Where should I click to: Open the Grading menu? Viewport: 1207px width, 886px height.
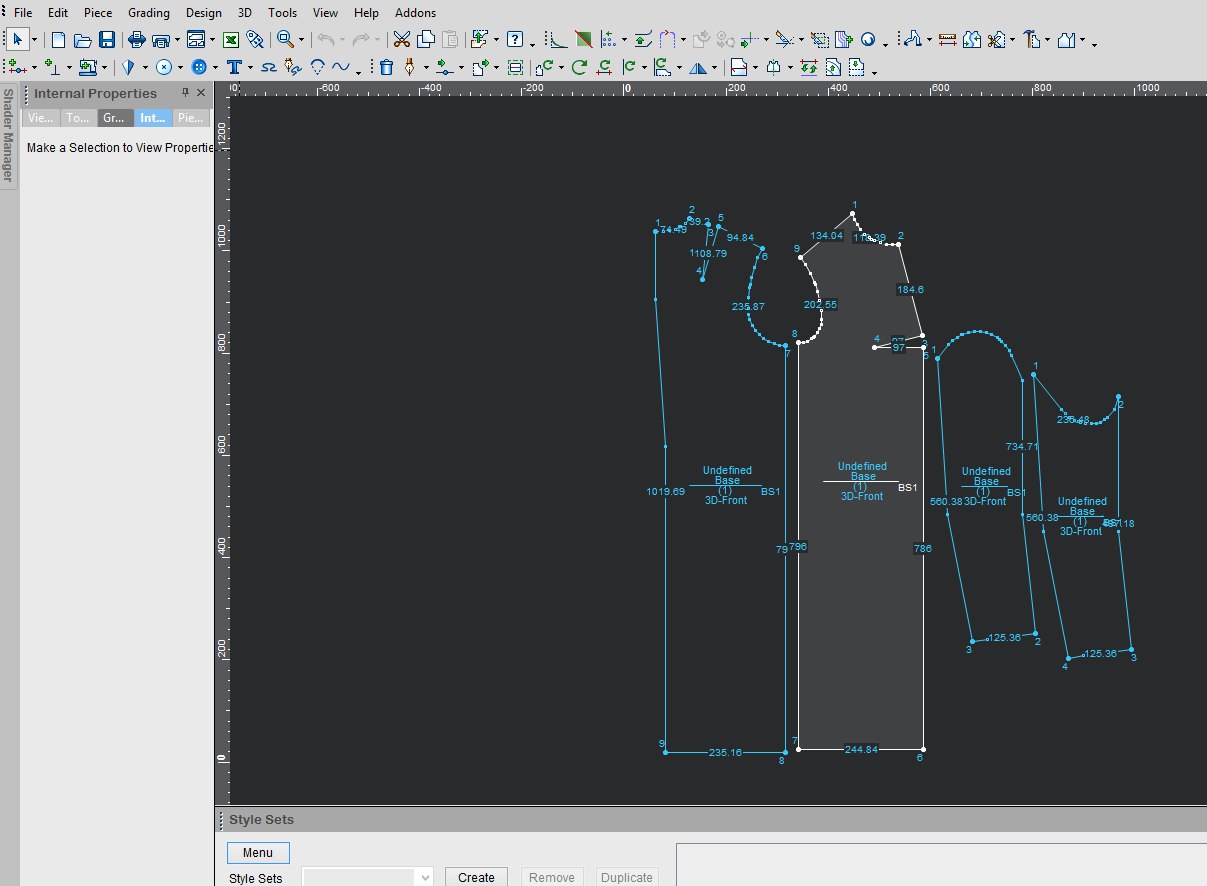click(x=149, y=13)
